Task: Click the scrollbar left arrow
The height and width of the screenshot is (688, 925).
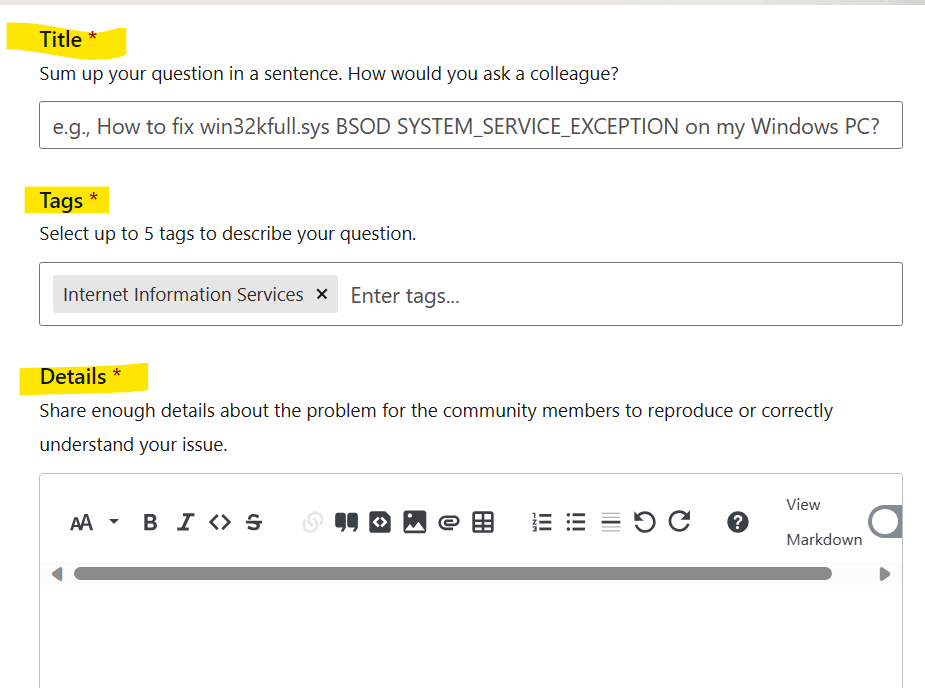Action: (x=57, y=574)
